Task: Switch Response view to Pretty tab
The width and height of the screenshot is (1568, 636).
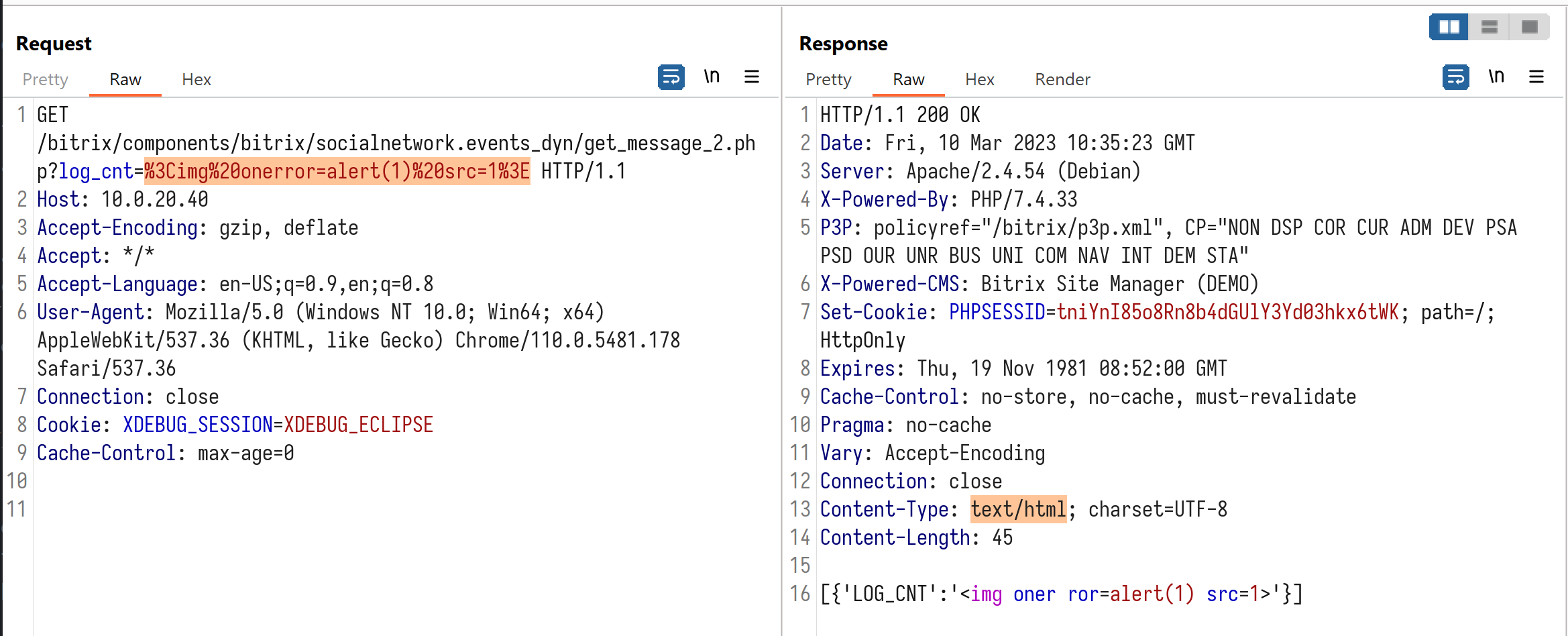Action: 828,80
